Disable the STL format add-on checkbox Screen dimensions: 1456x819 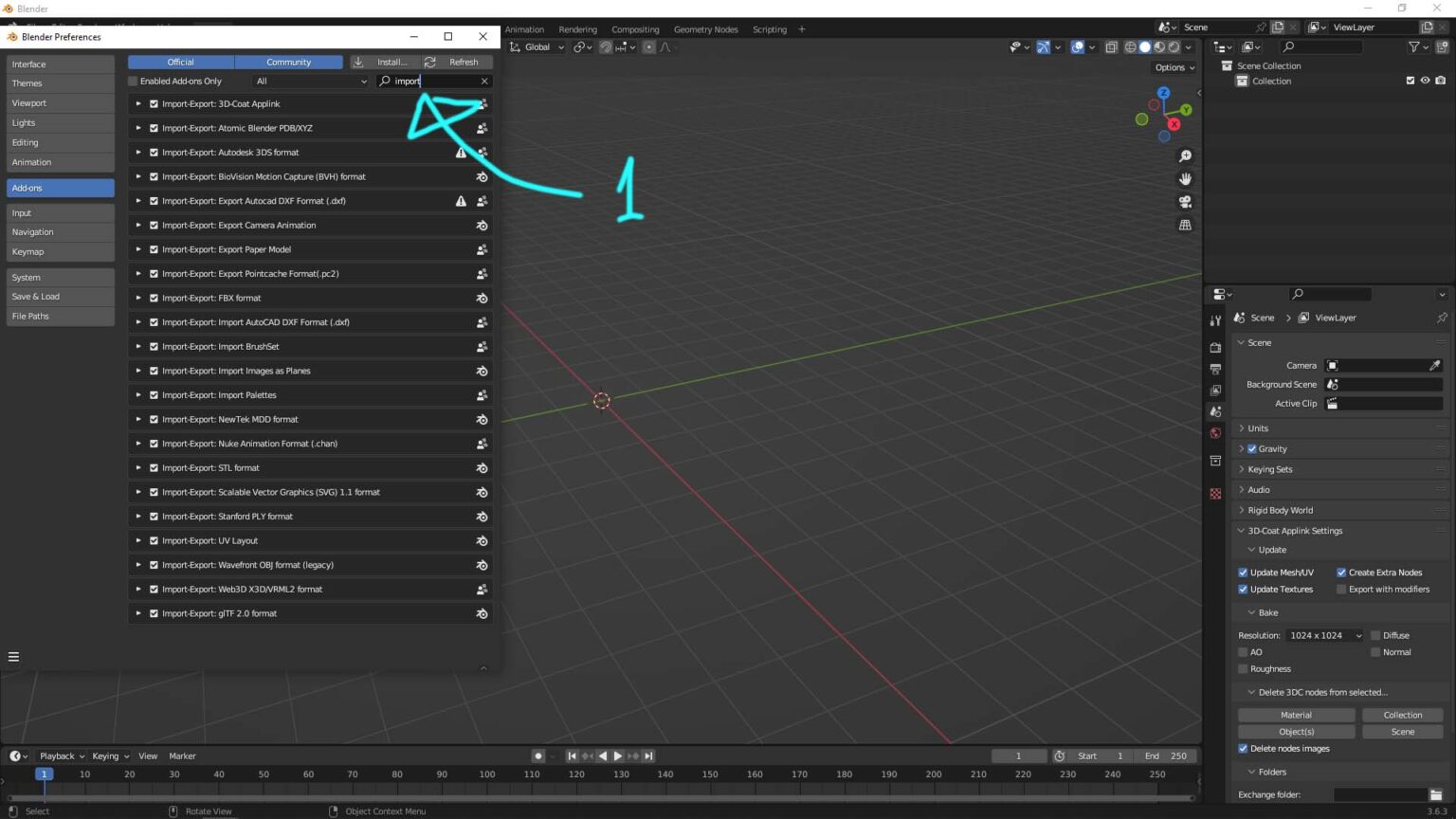pyautogui.click(x=154, y=467)
